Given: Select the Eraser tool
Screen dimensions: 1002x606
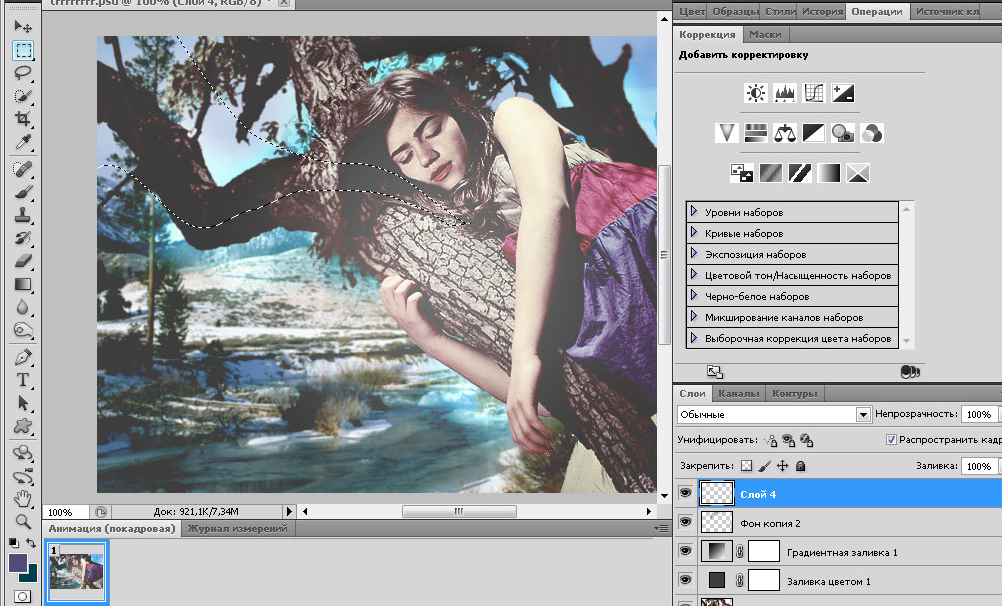Looking at the screenshot, I should pos(22,261).
